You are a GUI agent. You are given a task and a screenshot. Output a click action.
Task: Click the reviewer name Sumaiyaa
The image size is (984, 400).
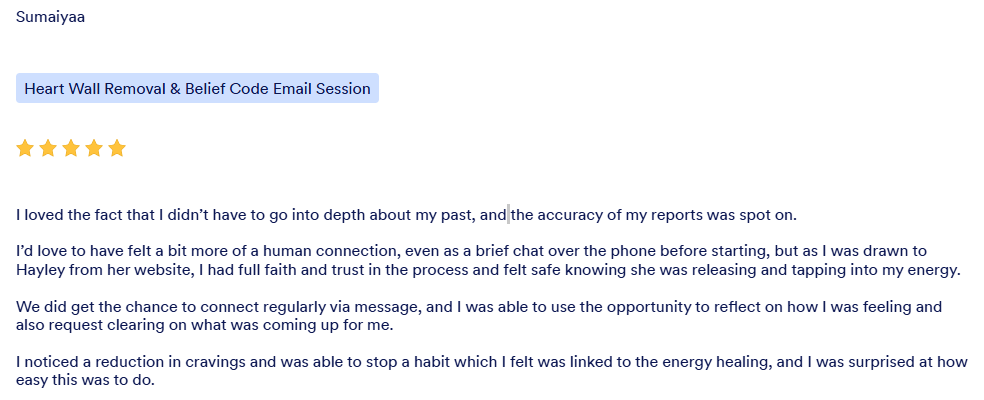(50, 17)
